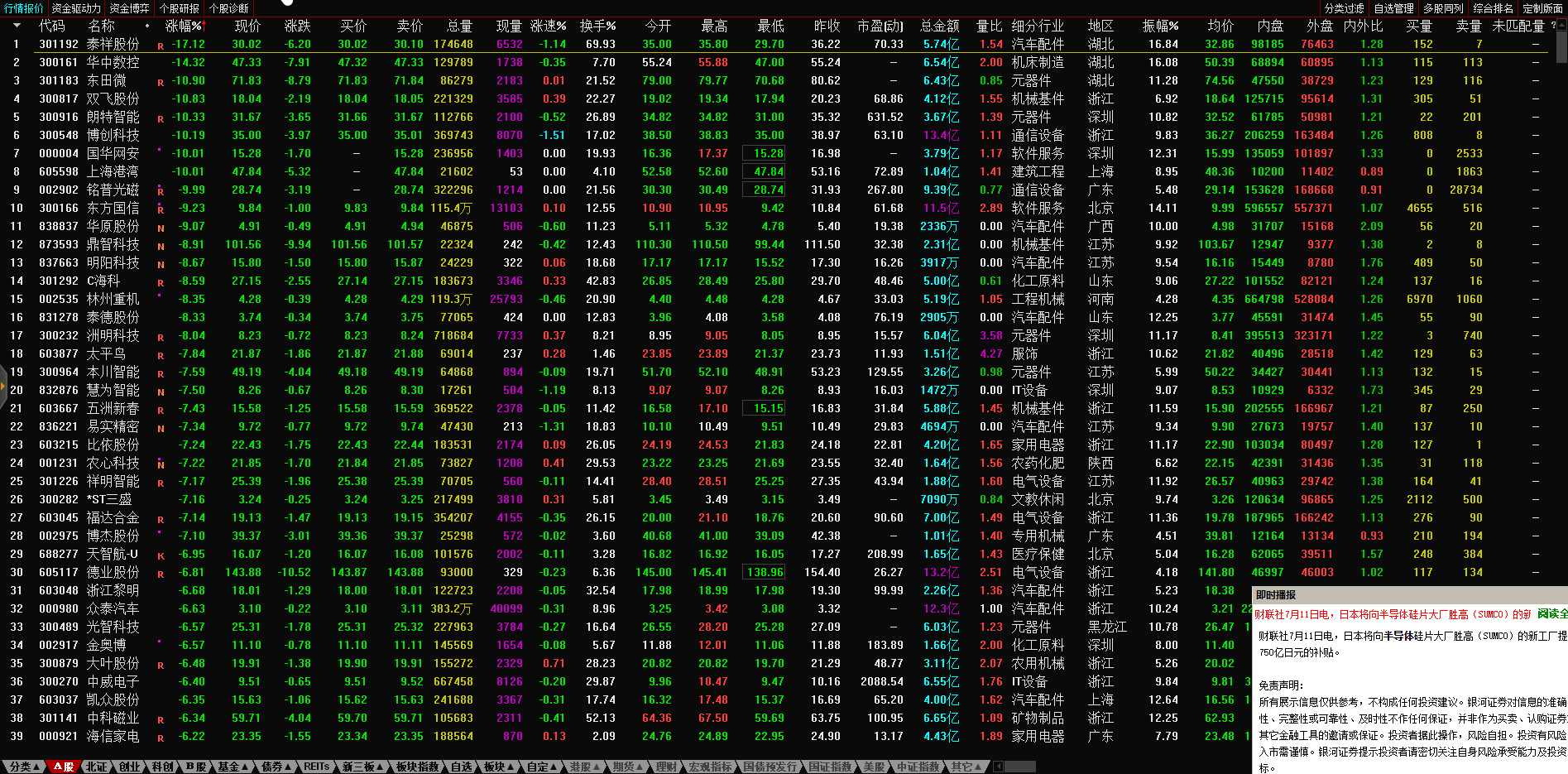The image size is (1568, 774).
Task: Click the 即时播报 panel title
Action: pyautogui.click(x=1276, y=595)
